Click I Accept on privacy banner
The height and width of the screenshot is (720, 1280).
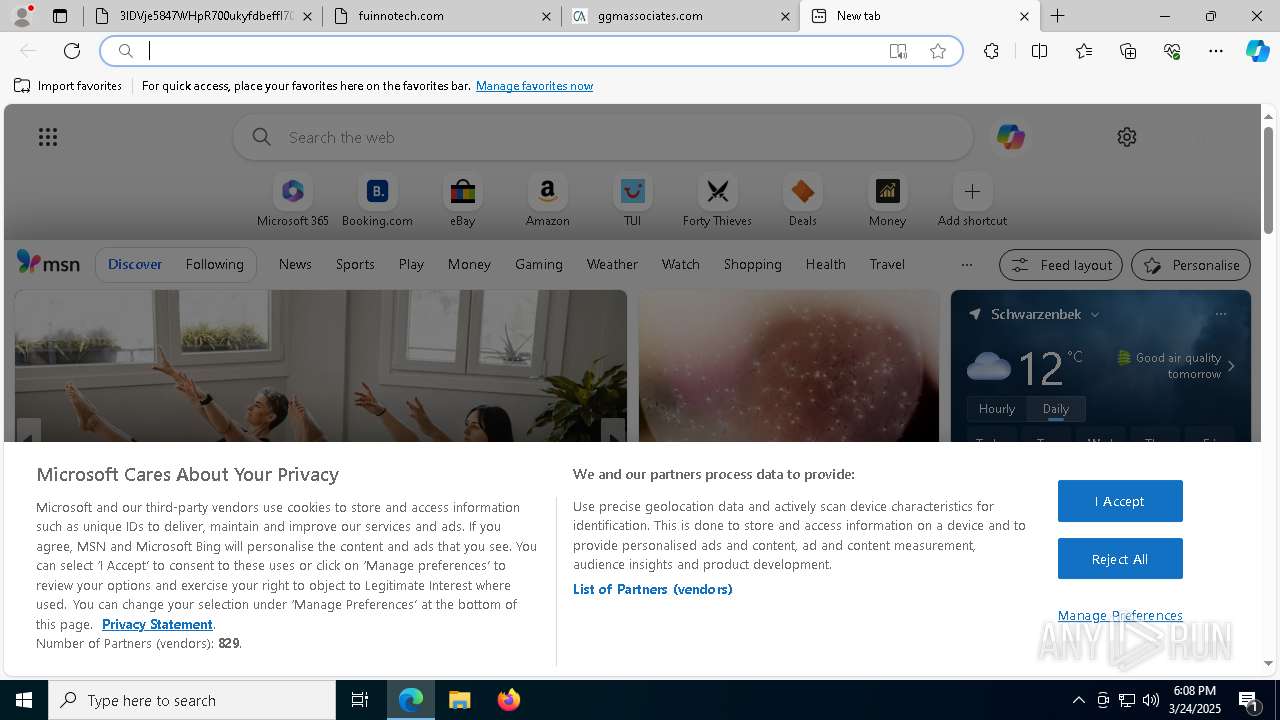point(1120,501)
